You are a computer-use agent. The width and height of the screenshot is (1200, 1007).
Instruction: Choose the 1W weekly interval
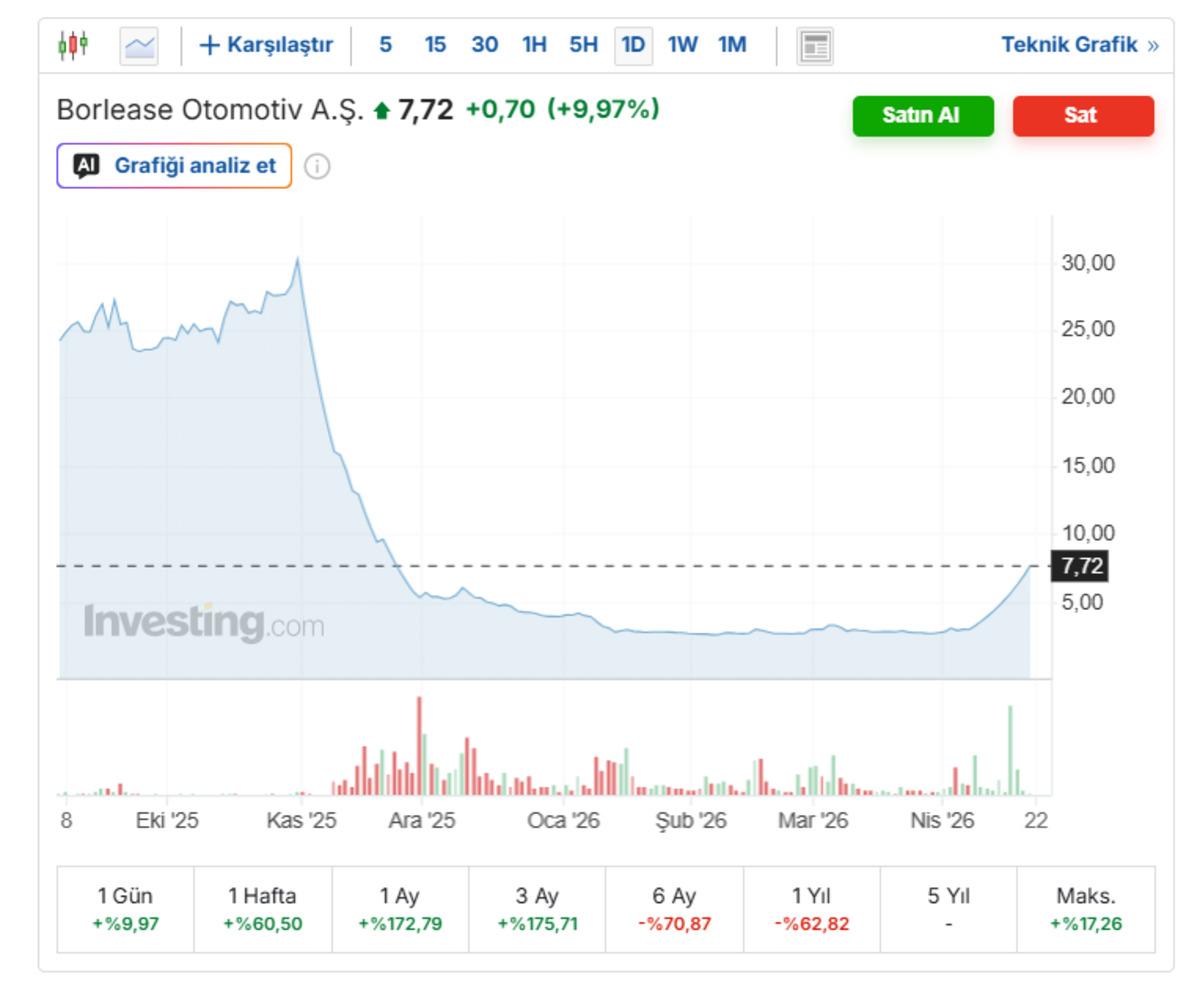tap(682, 46)
